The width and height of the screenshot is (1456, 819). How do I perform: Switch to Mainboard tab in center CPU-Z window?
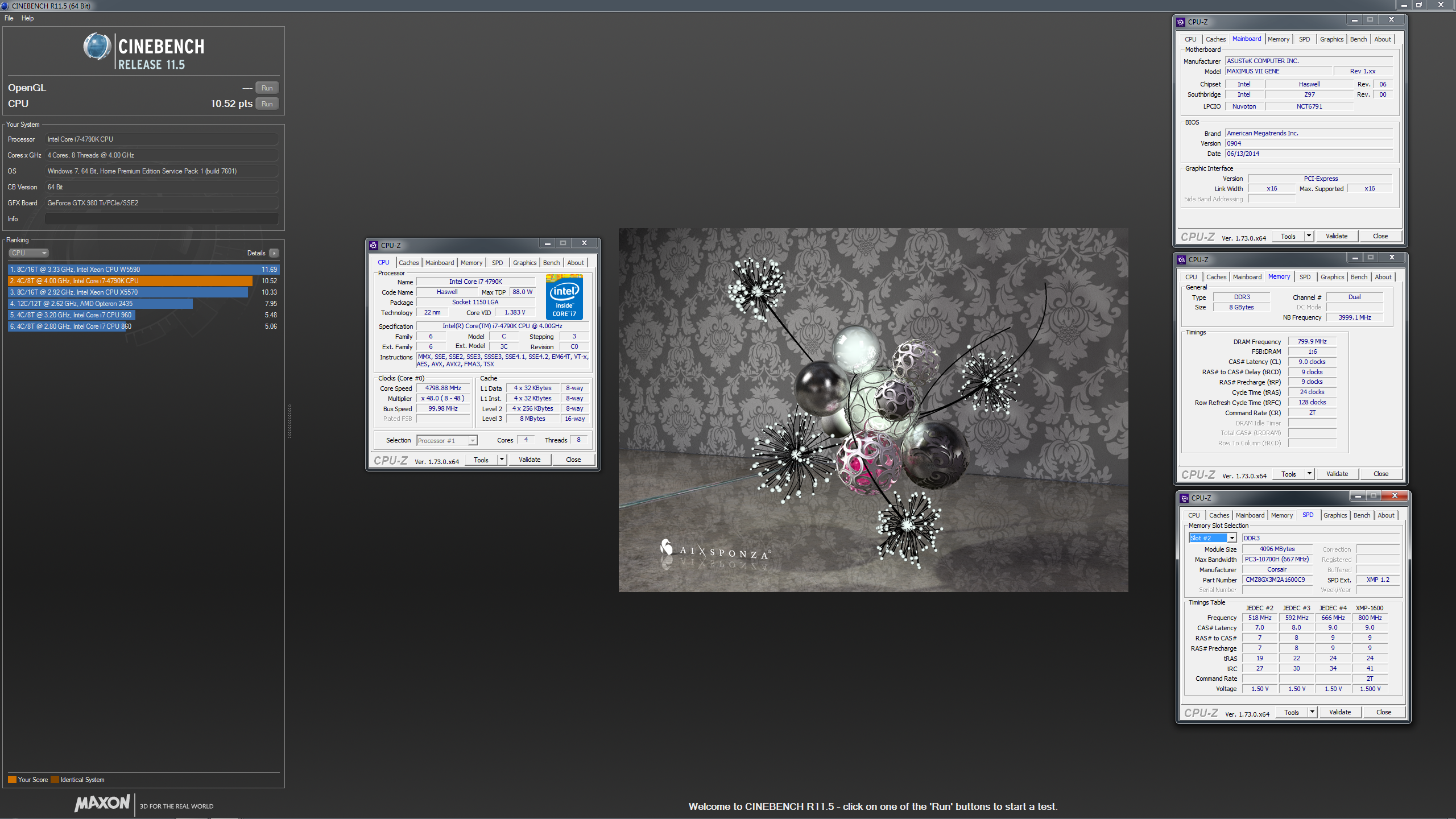click(440, 263)
